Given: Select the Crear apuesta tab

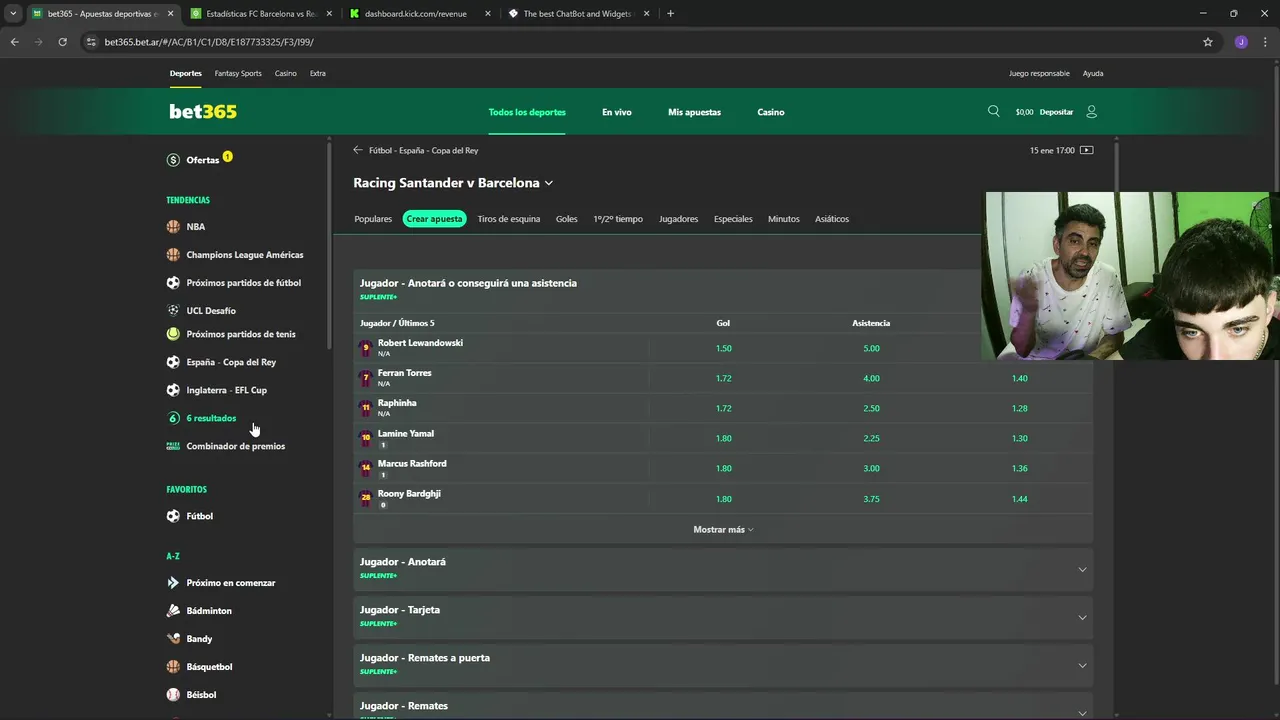Looking at the screenshot, I should tap(435, 219).
